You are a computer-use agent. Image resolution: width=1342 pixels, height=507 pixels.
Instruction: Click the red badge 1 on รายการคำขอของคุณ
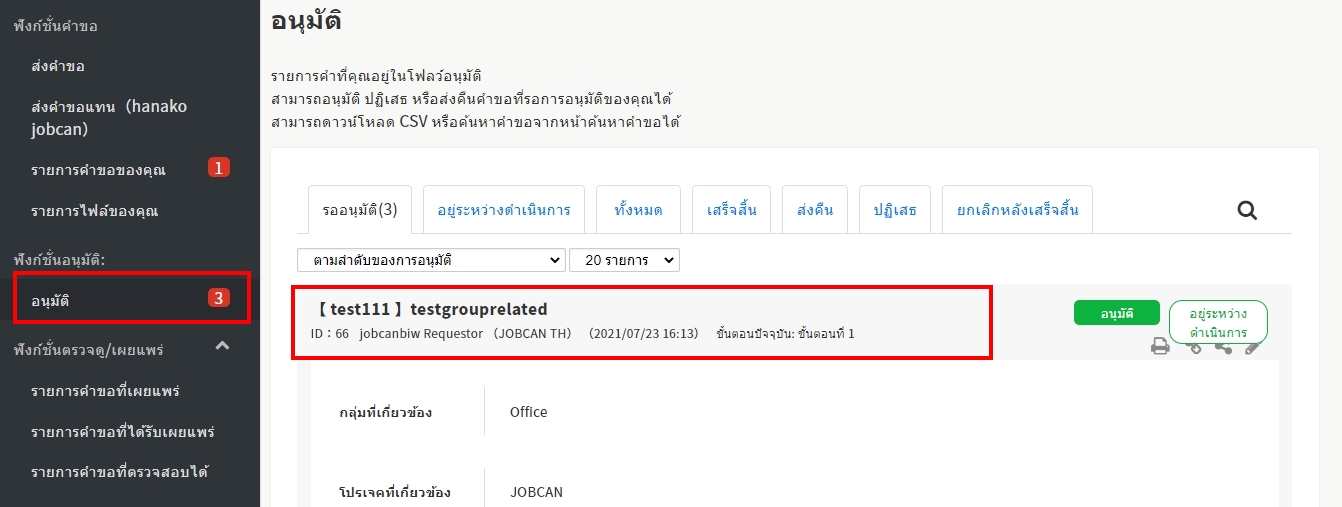coord(219,168)
